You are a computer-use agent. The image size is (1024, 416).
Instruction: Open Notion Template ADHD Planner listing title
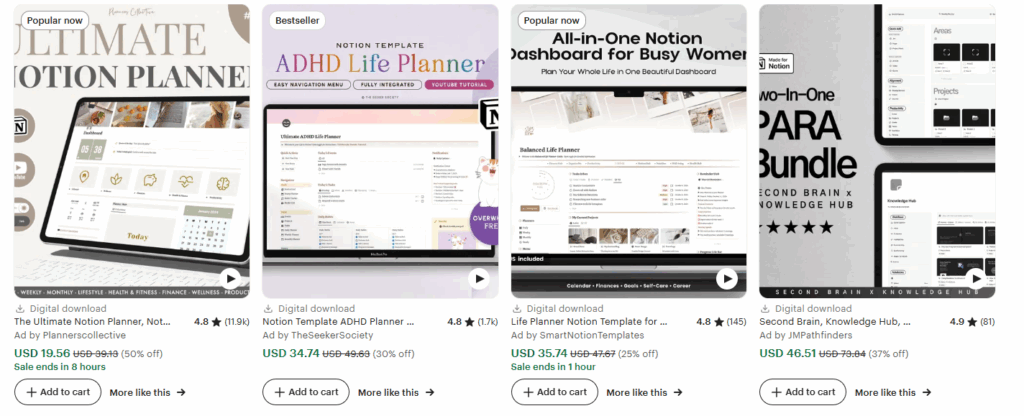point(338,322)
